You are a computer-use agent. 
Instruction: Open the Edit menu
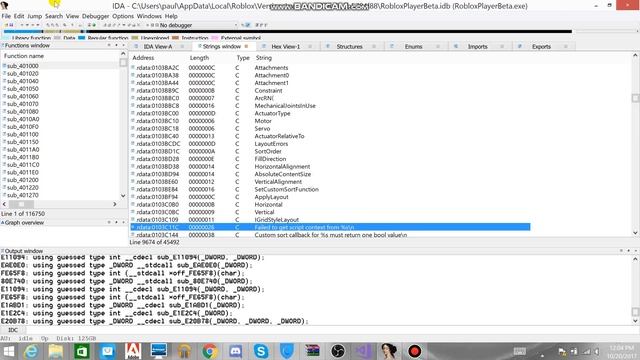tap(19, 16)
